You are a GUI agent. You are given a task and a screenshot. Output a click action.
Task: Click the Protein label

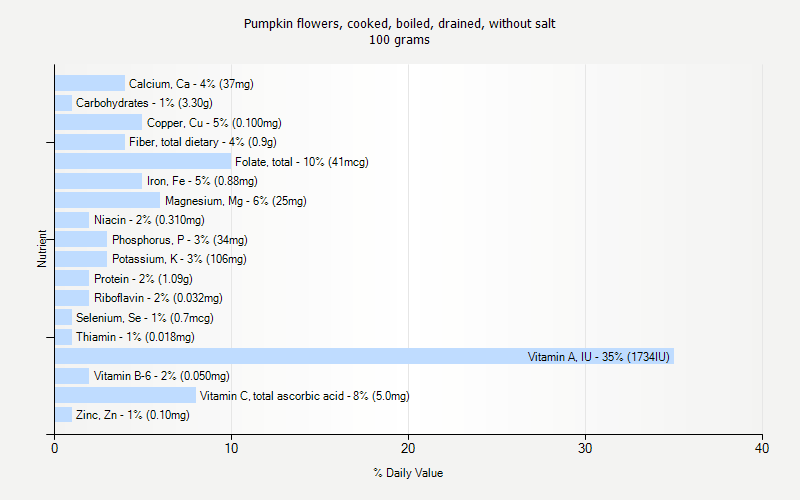tap(143, 279)
